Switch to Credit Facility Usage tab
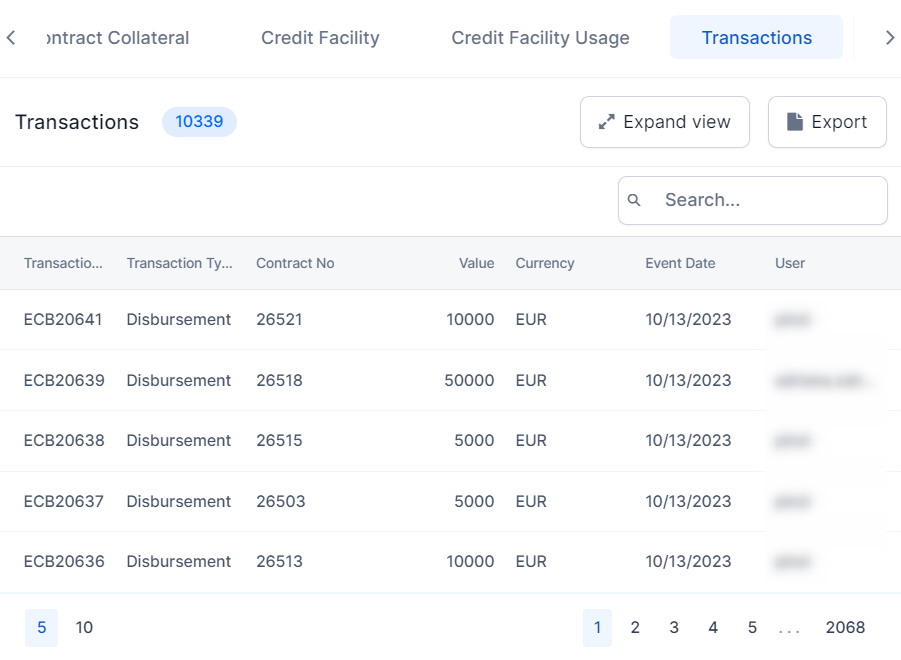901x660 pixels. (540, 38)
